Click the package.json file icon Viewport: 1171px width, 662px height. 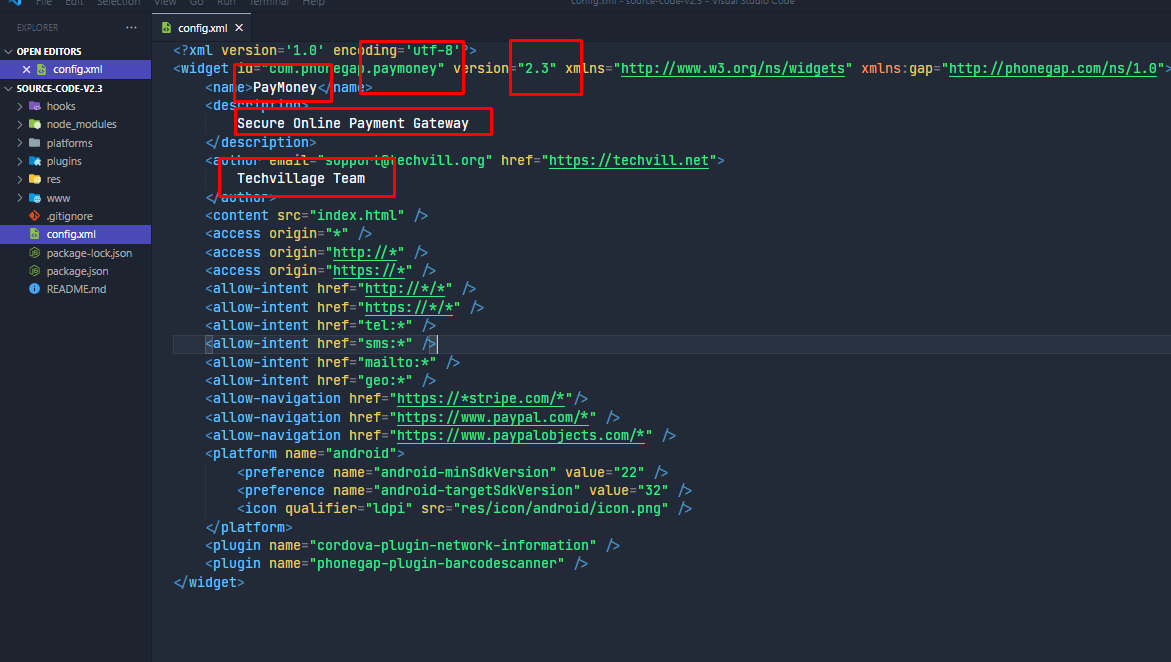(x=35, y=271)
